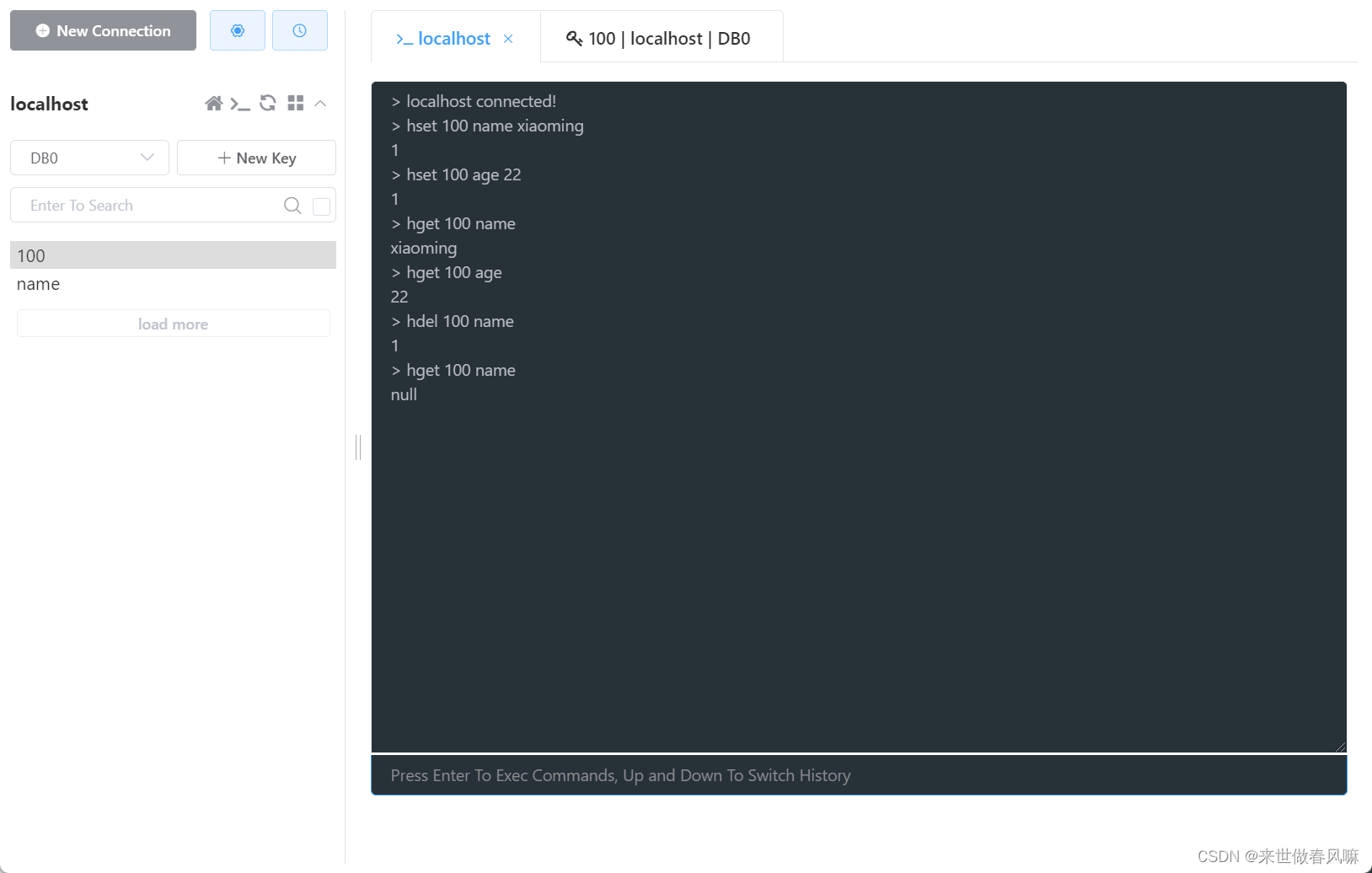Click the '22' output line
The height and width of the screenshot is (873, 1372).
[x=399, y=297]
